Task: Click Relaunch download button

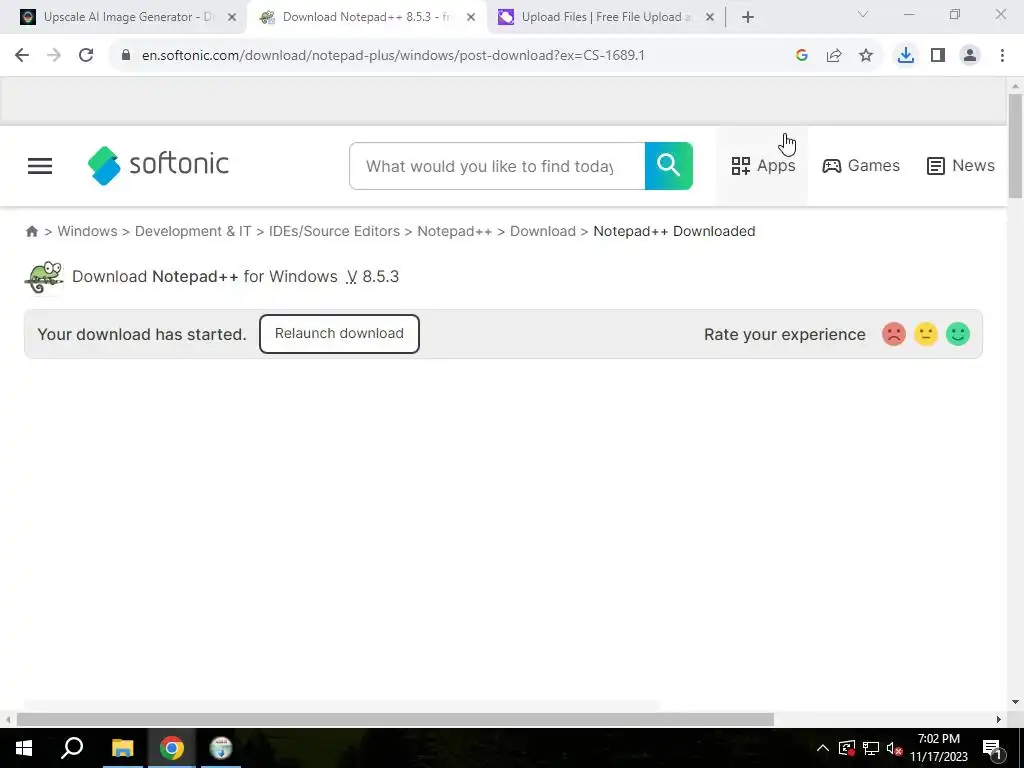Action: [339, 334]
